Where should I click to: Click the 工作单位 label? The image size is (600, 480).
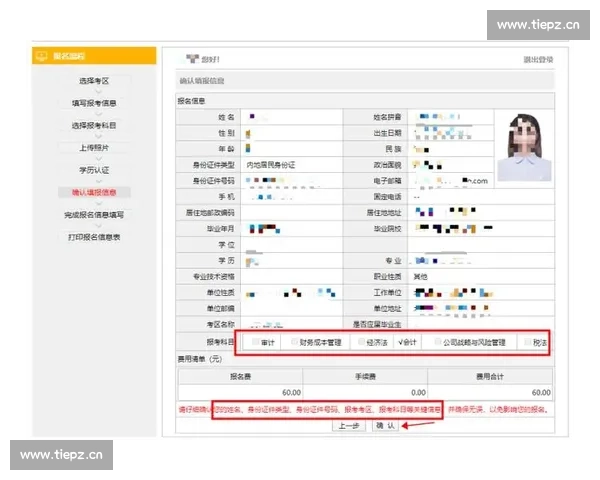387,292
